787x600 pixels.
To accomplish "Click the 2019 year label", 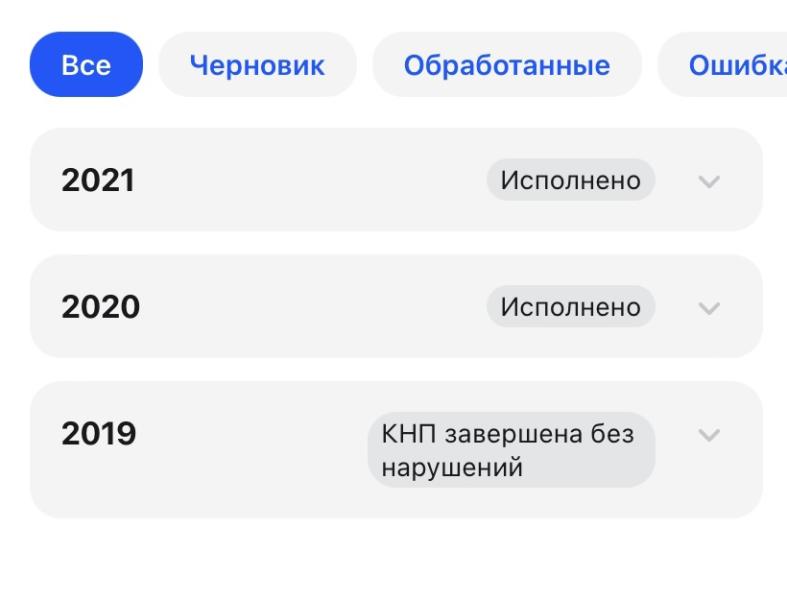I will pyautogui.click(x=99, y=435).
